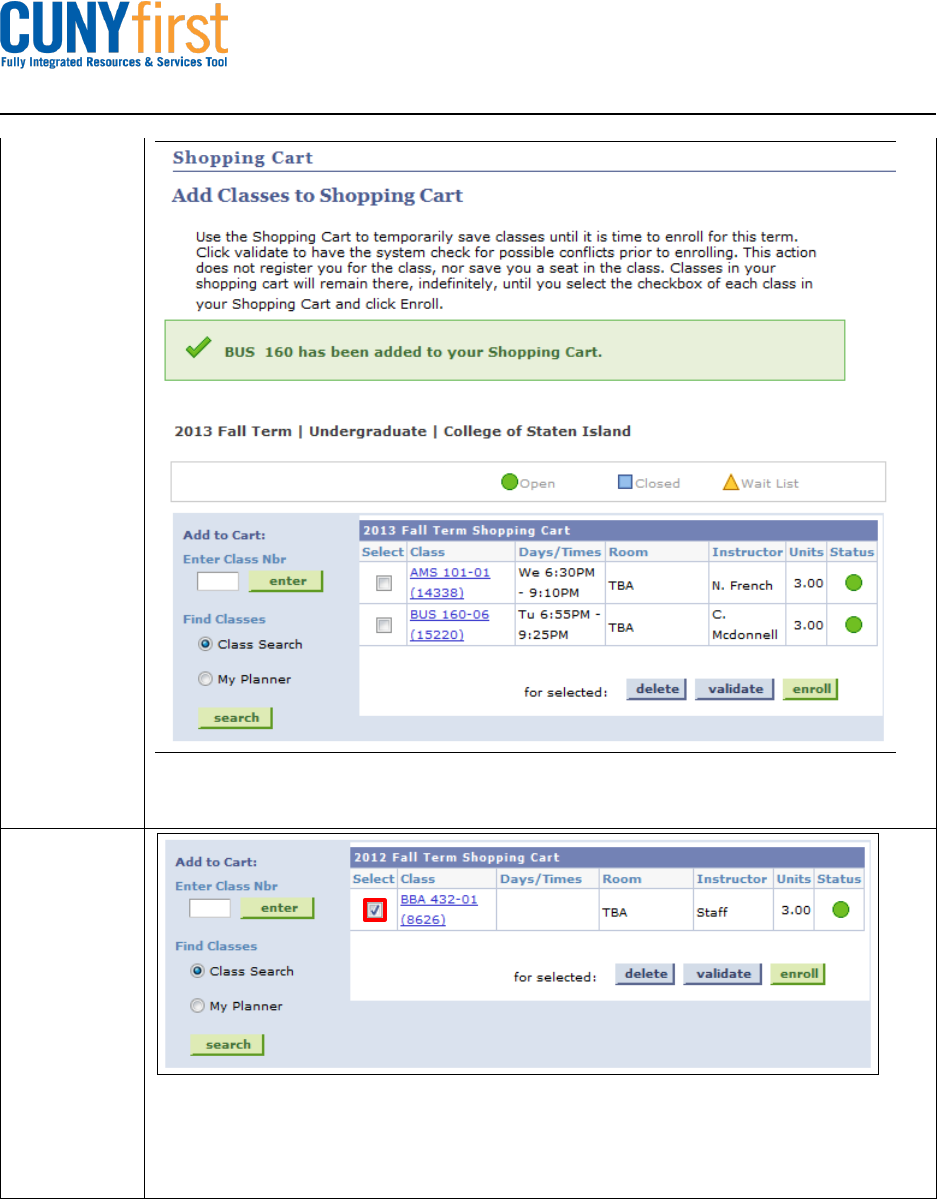The width and height of the screenshot is (937, 1199).
Task: Click 'Add Classes to Shopping Cart' heading
Action: [x=317, y=195]
